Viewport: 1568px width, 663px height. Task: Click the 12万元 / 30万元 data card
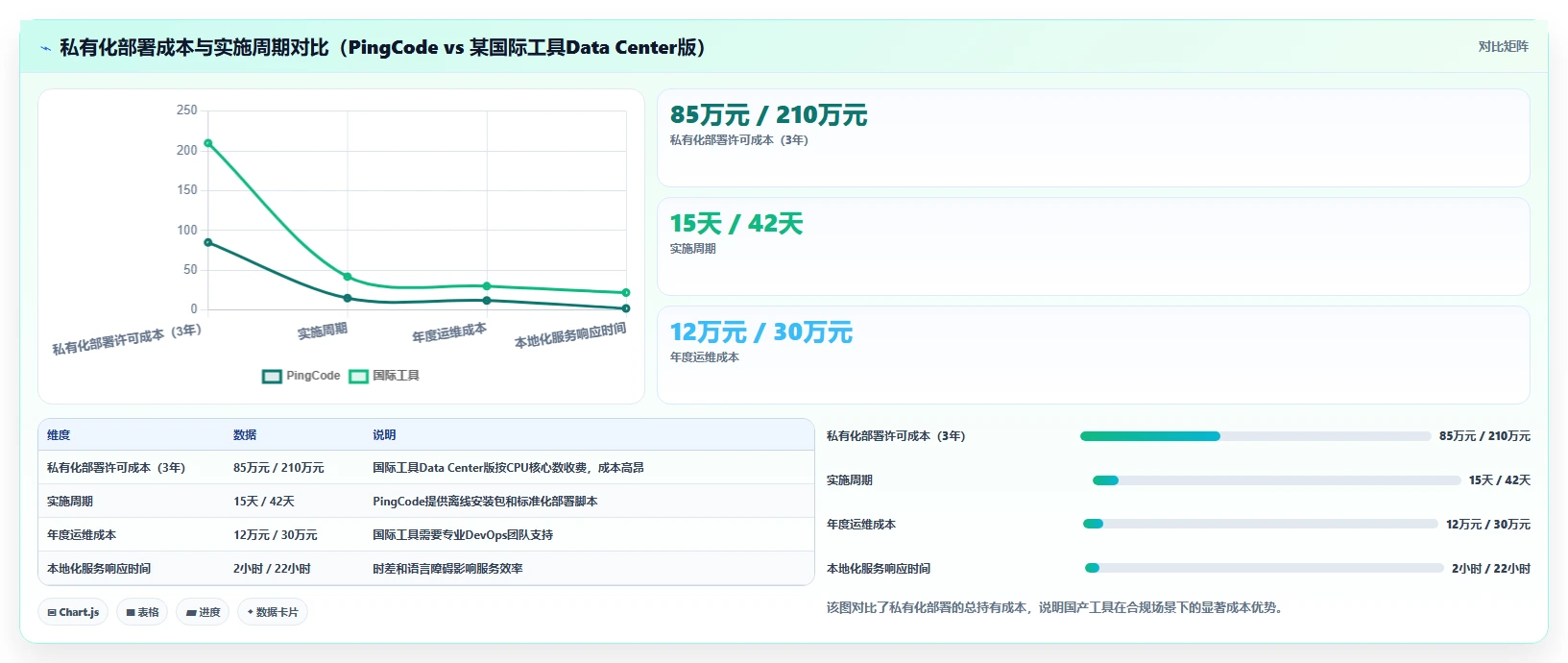[1094, 356]
